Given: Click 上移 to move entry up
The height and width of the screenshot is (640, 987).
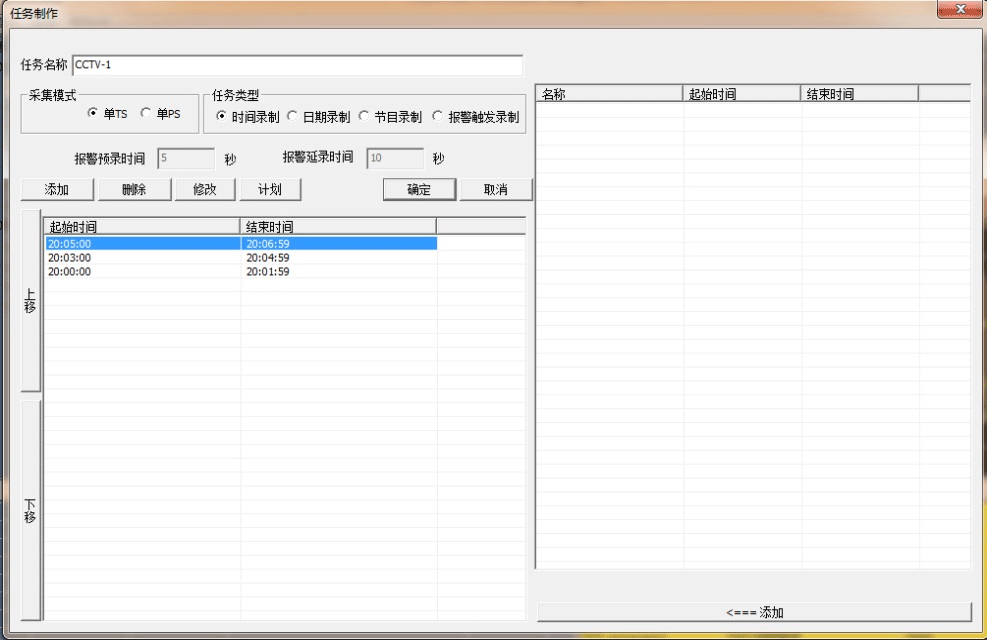Looking at the screenshot, I should [x=31, y=303].
